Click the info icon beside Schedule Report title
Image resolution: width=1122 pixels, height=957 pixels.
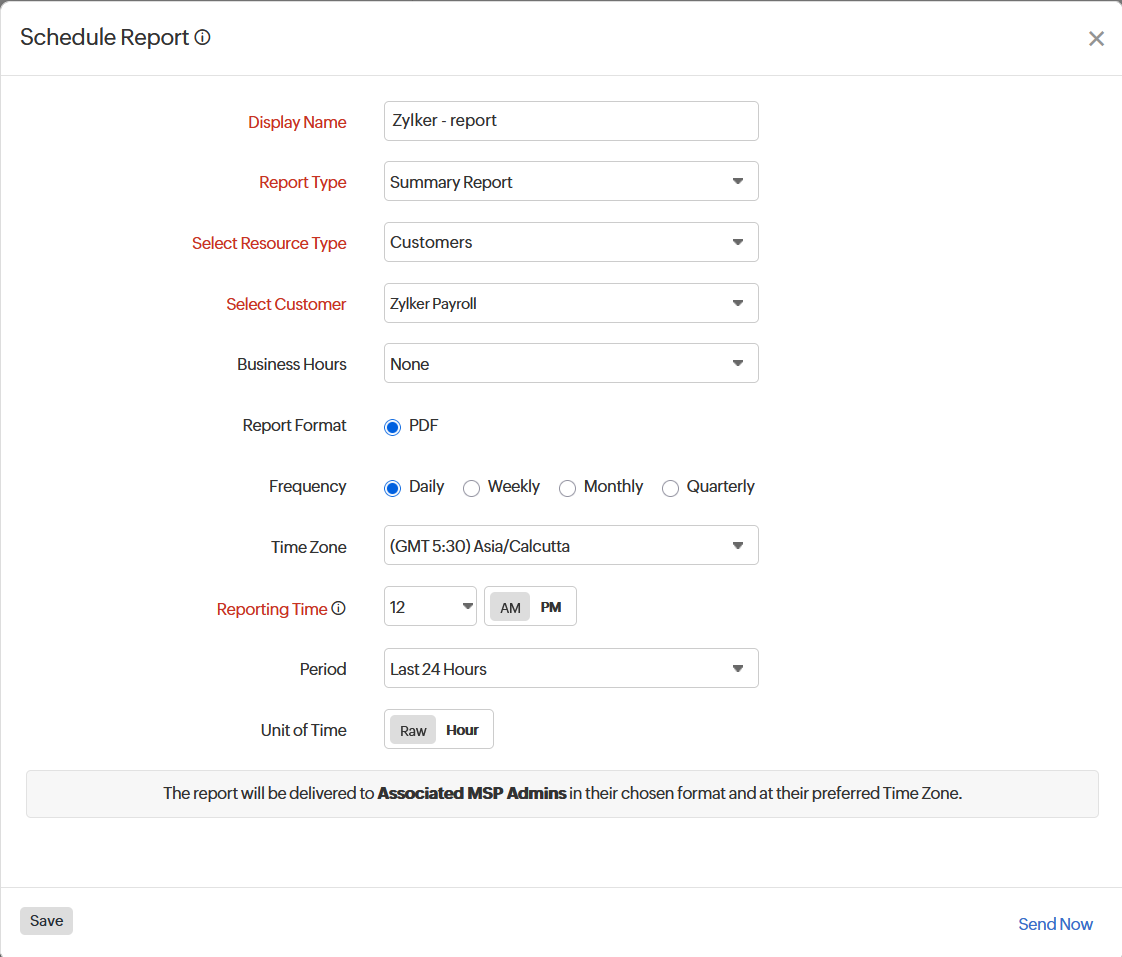click(x=202, y=37)
